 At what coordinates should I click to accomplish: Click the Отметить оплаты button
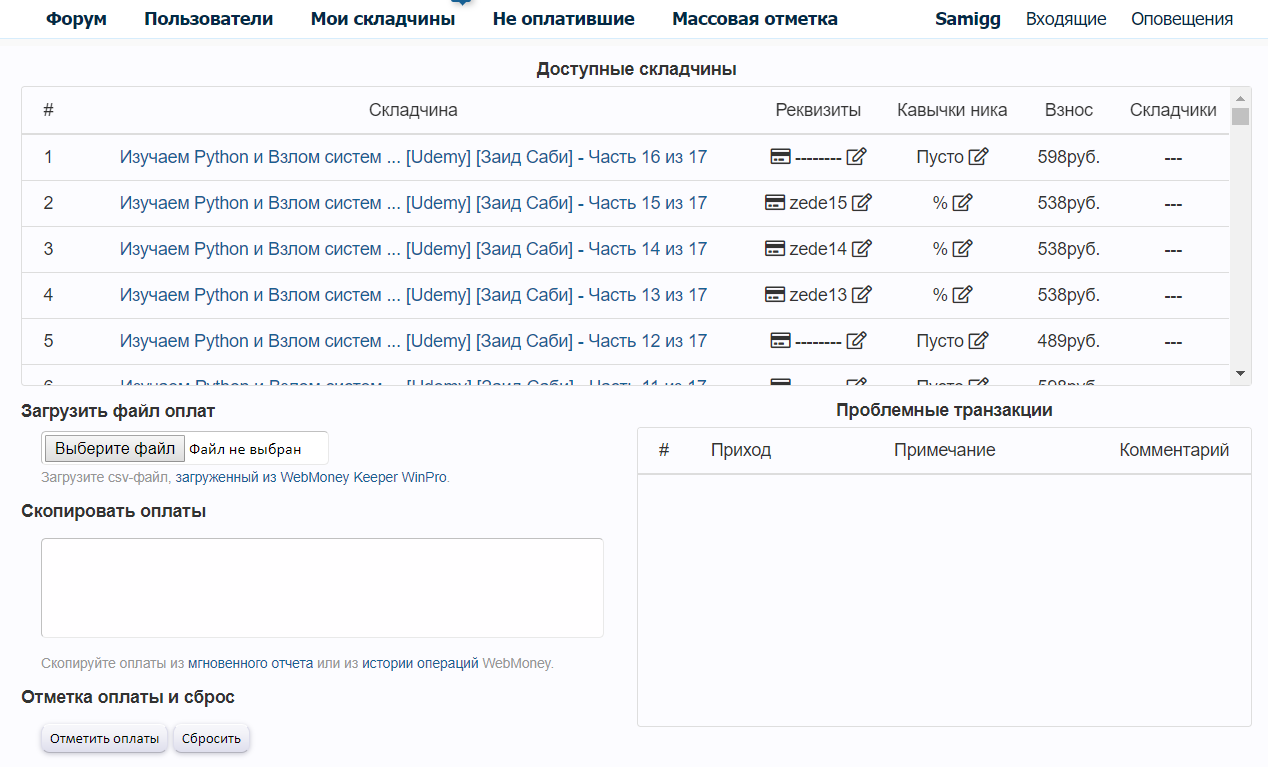(105, 739)
